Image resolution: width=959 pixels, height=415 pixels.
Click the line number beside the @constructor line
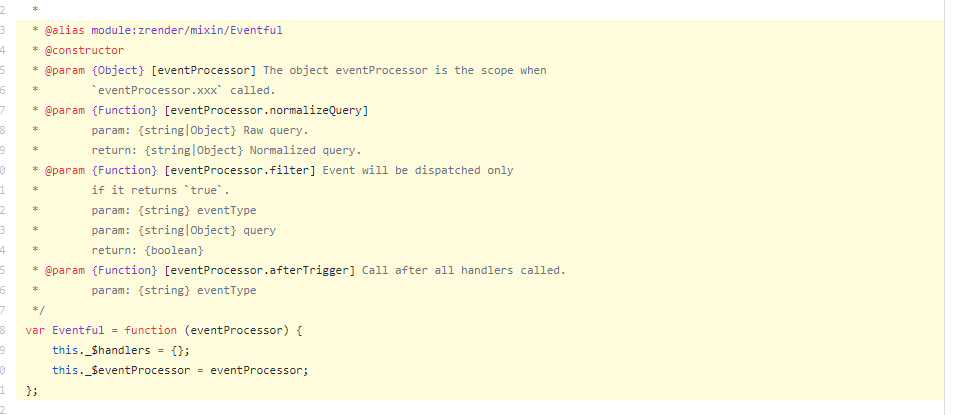point(2,50)
